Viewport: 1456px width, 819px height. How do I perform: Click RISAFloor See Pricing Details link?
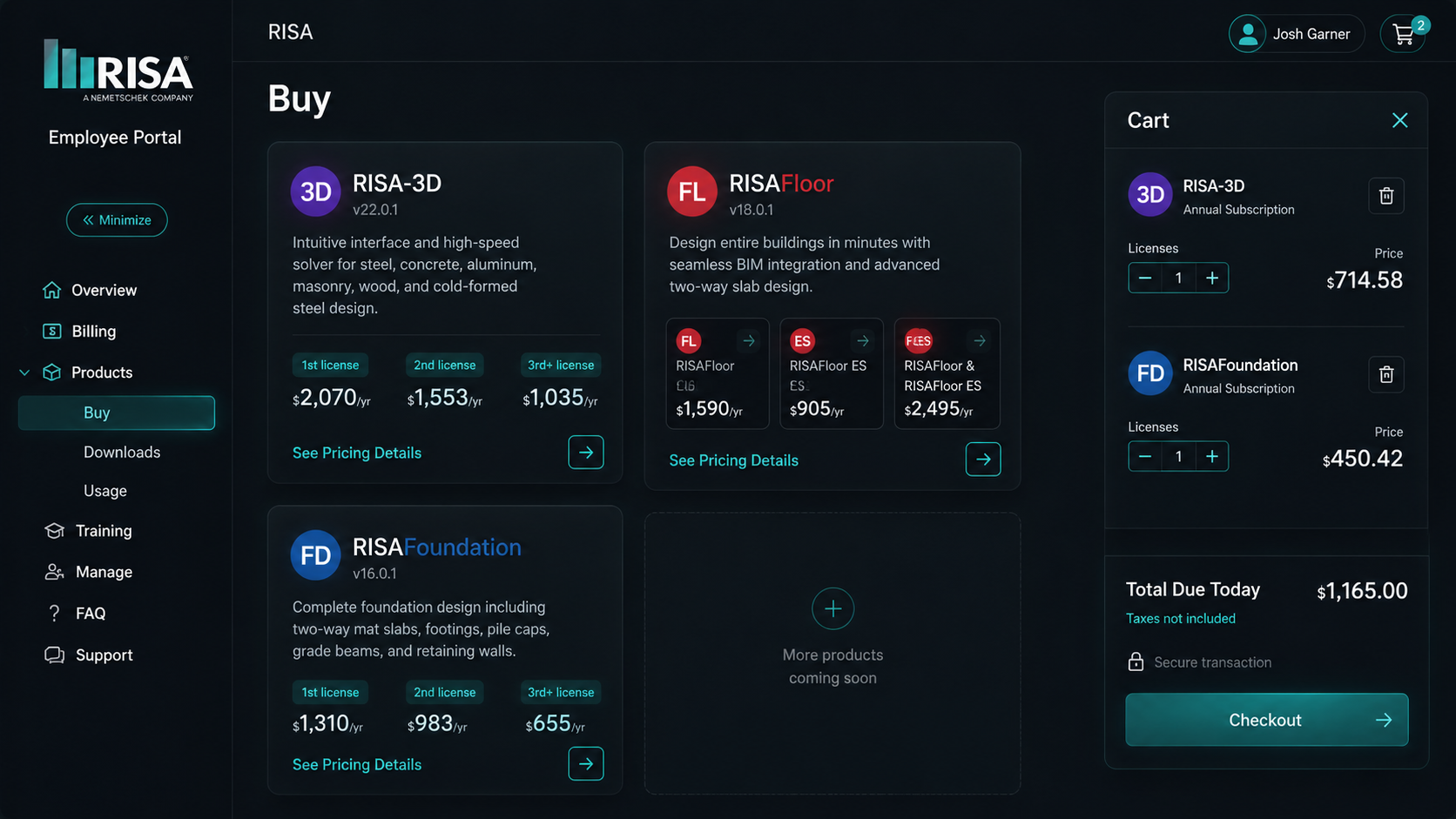click(x=733, y=460)
